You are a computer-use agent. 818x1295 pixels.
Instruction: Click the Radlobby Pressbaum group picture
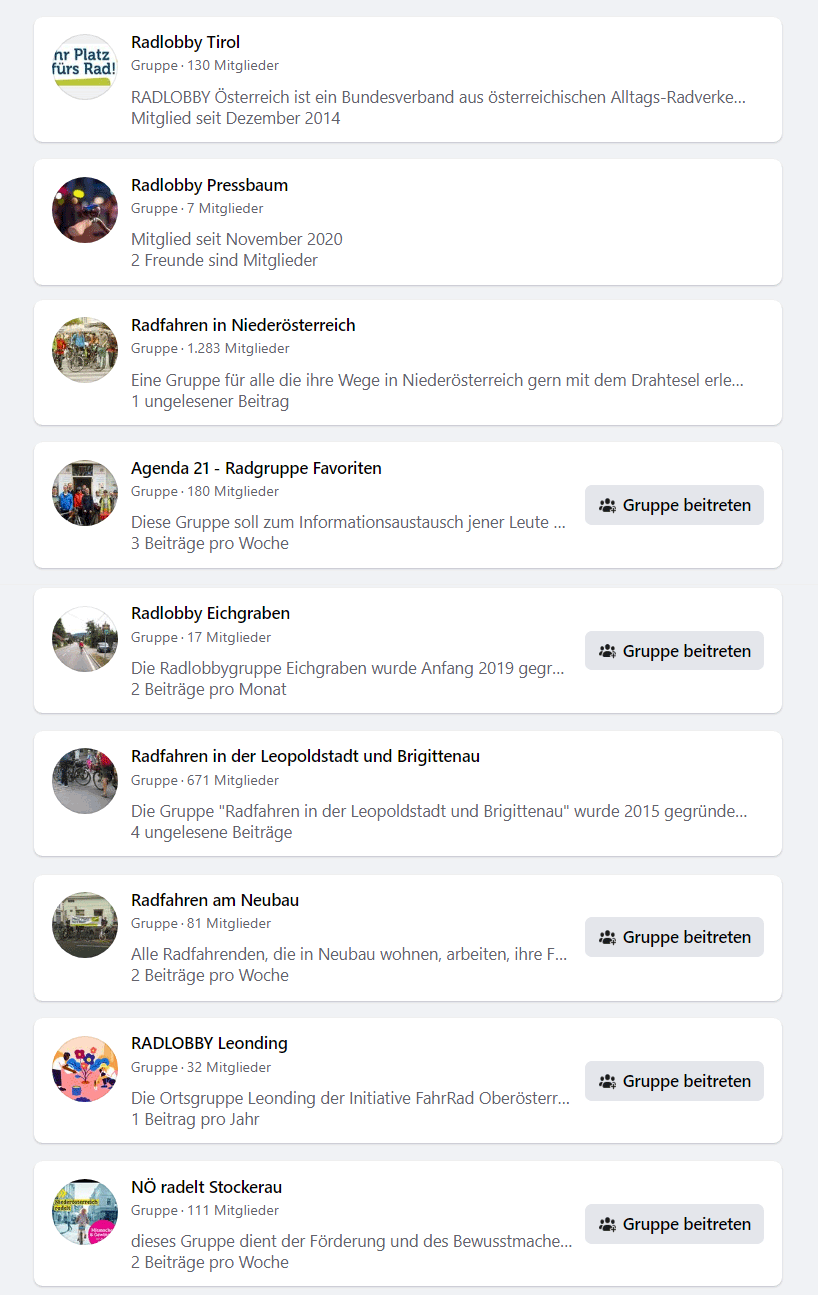tap(85, 210)
